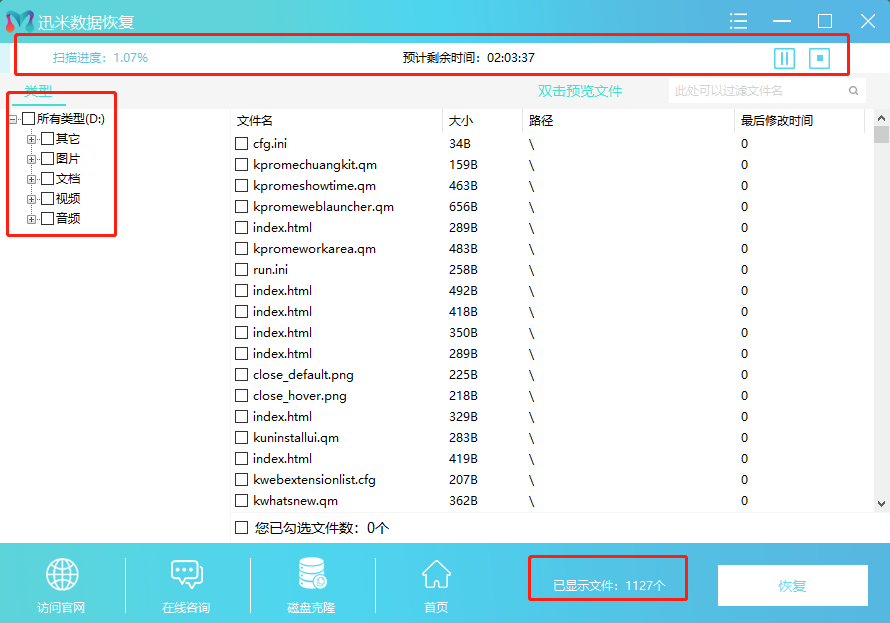The image size is (890, 623).
Task: Check the cfg.ini file checkbox
Action: (x=241, y=143)
